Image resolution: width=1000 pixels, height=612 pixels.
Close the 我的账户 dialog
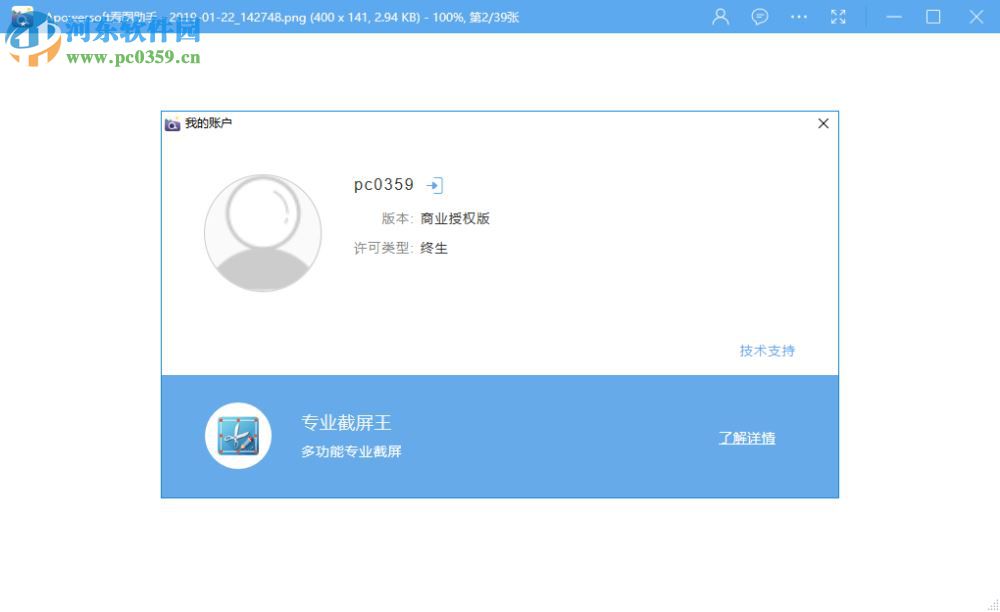[x=823, y=123]
